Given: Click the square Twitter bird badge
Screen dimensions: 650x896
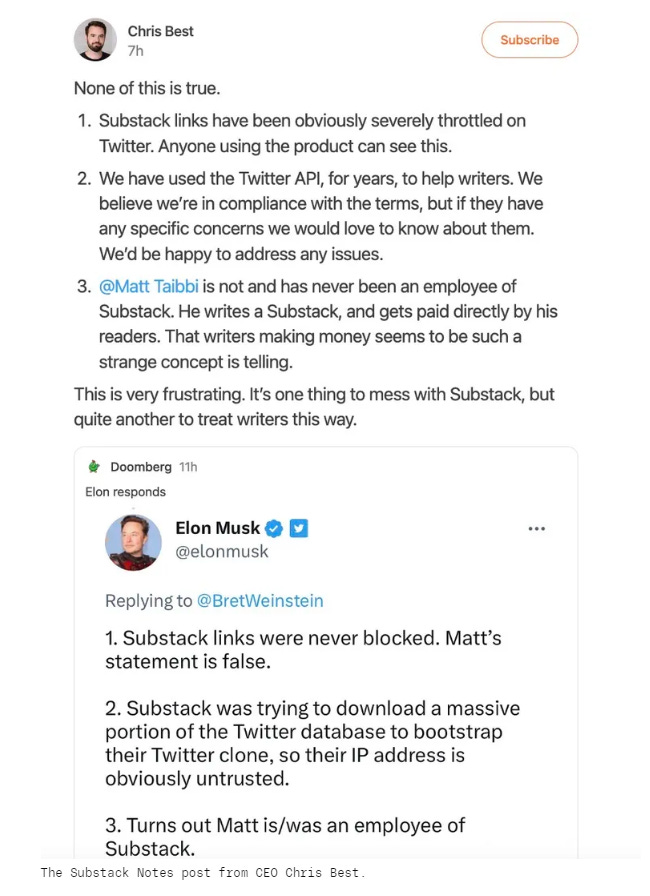Looking at the screenshot, I should 298,528.
